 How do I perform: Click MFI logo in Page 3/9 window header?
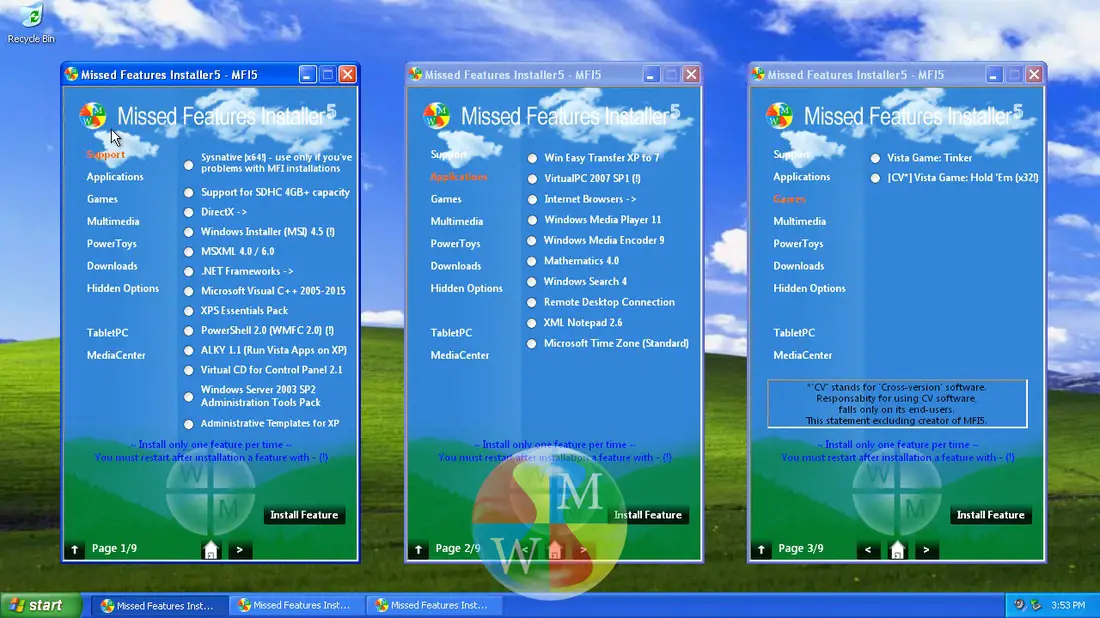(779, 116)
